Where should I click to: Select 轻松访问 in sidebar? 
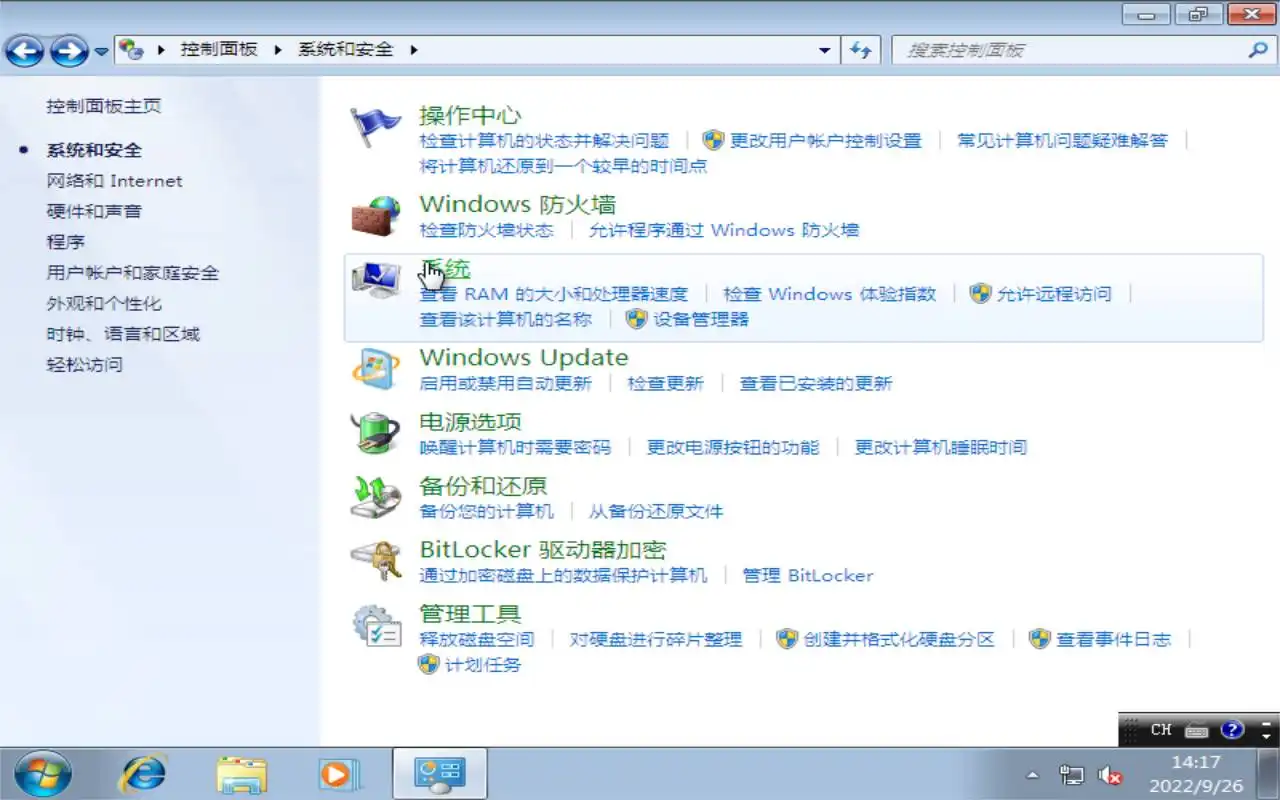[x=84, y=364]
